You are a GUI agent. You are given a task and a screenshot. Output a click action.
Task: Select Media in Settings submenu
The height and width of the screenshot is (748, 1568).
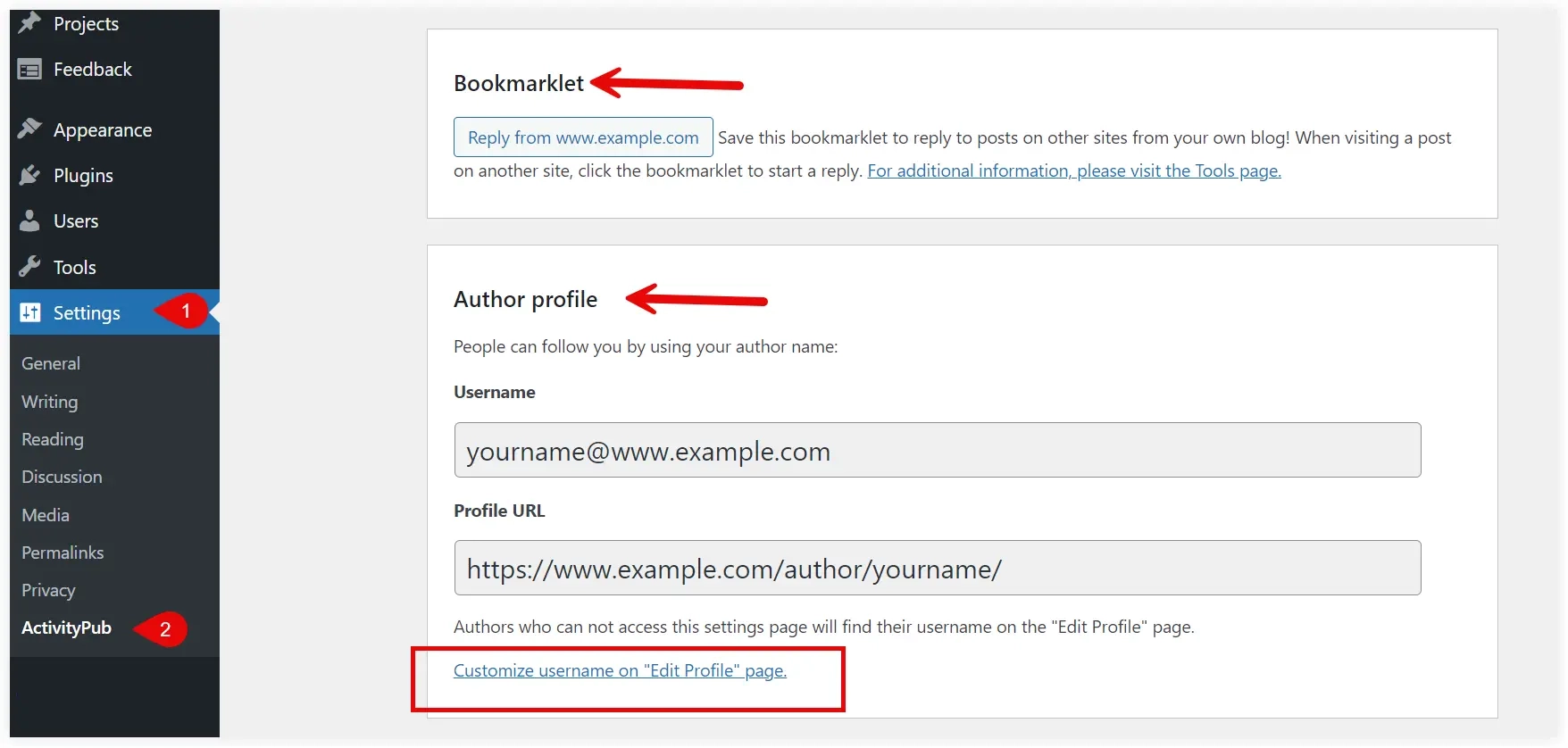pyautogui.click(x=46, y=515)
